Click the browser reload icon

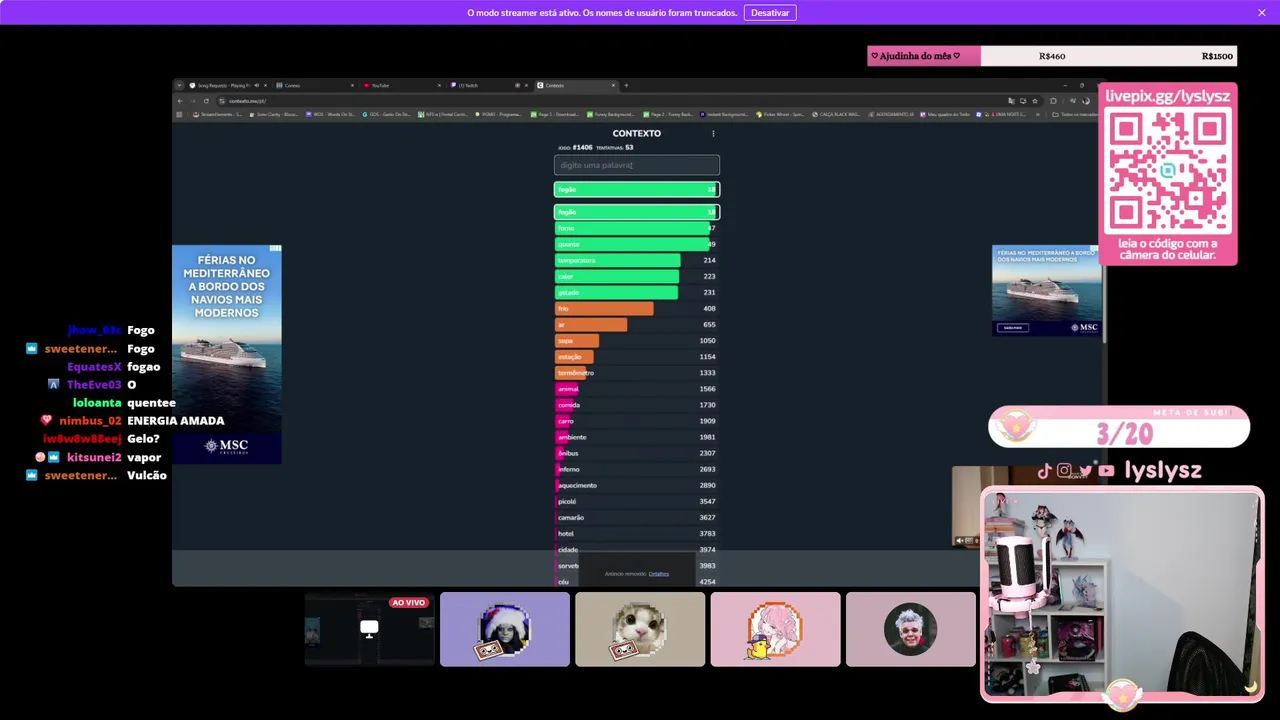point(206,100)
